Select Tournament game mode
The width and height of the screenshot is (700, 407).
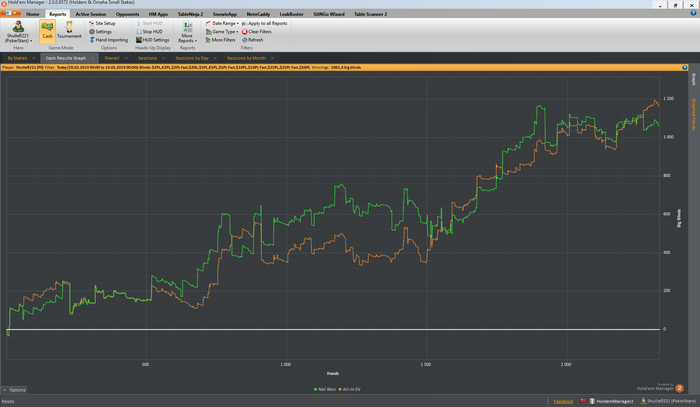(69, 30)
